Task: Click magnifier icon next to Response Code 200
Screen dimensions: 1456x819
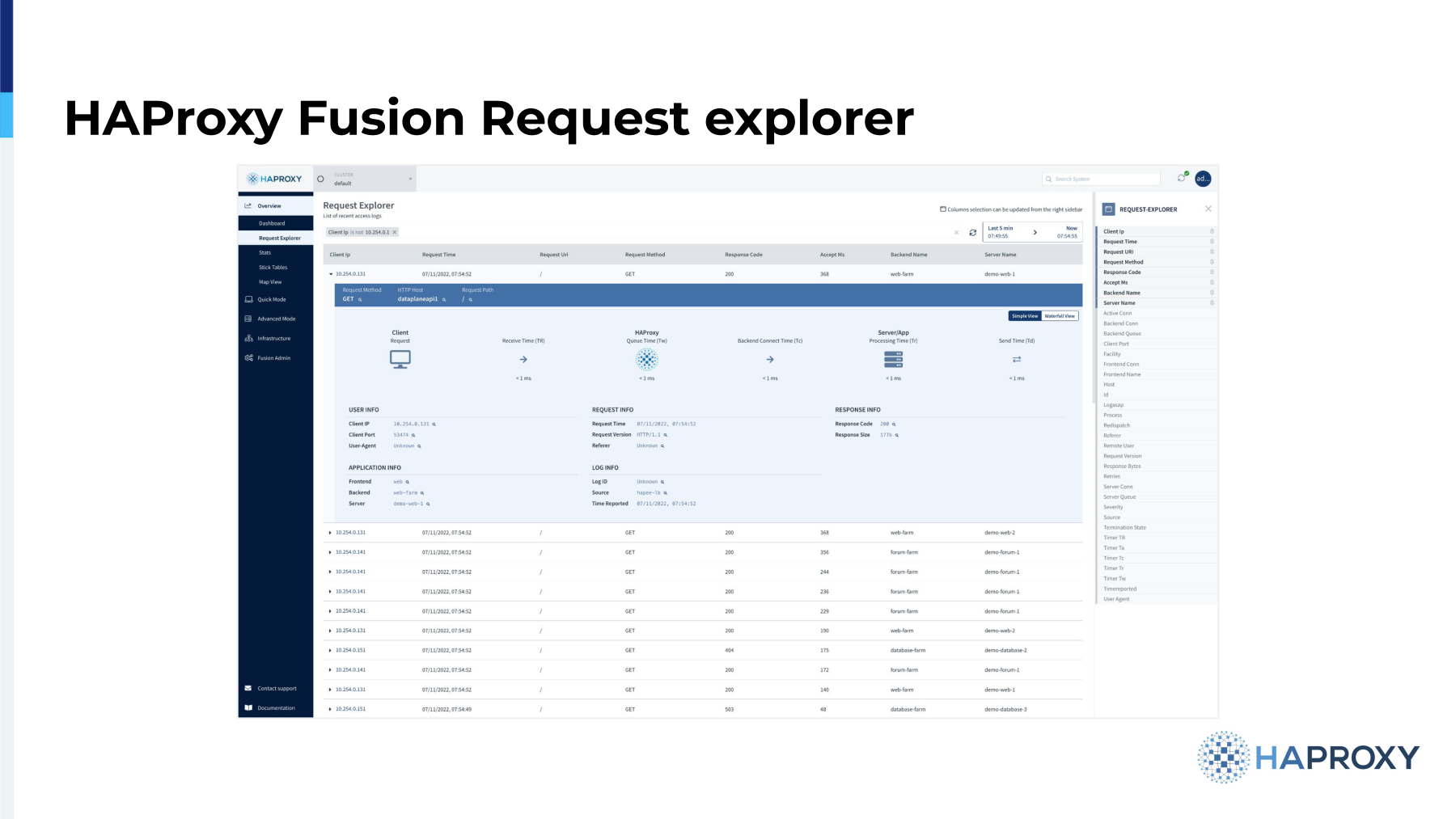Action: (894, 424)
